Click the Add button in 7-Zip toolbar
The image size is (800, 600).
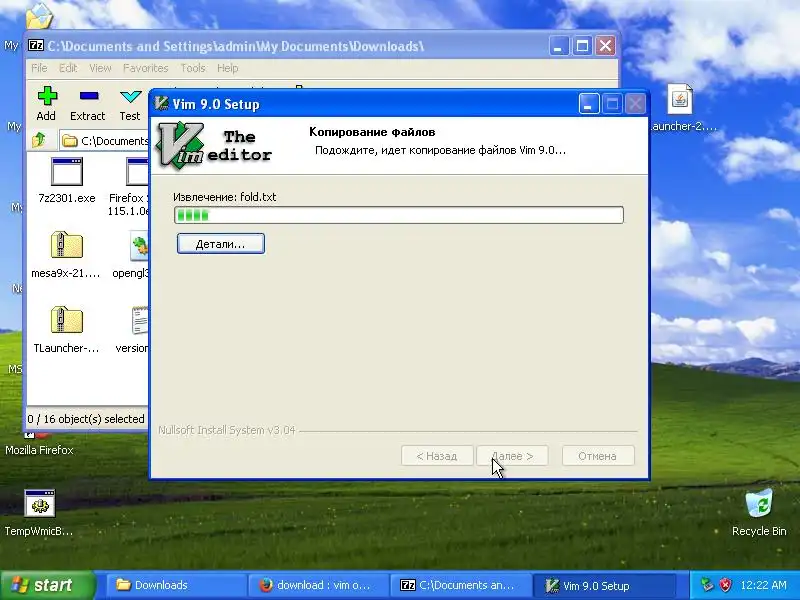[x=46, y=104]
